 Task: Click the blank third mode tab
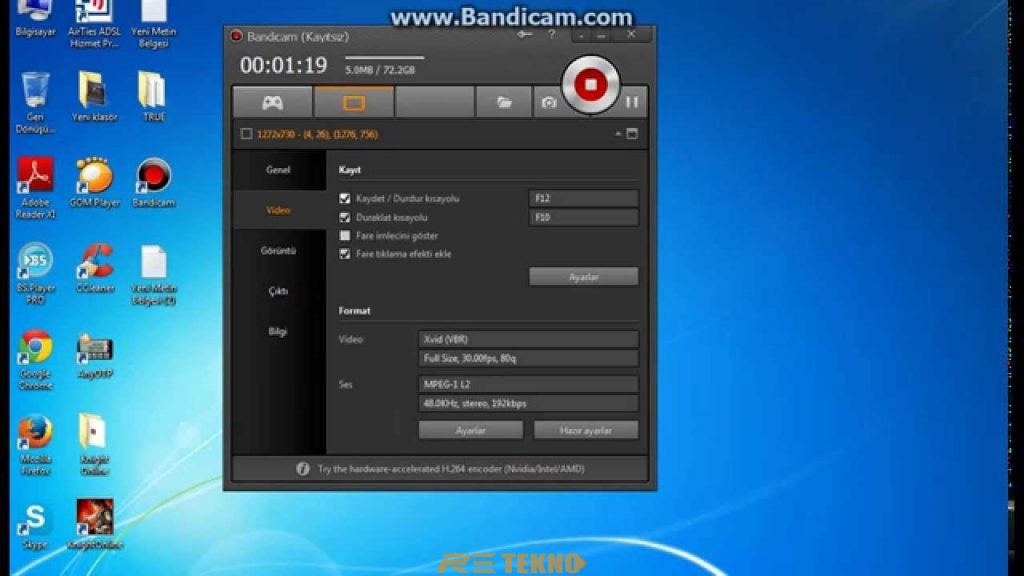434,103
